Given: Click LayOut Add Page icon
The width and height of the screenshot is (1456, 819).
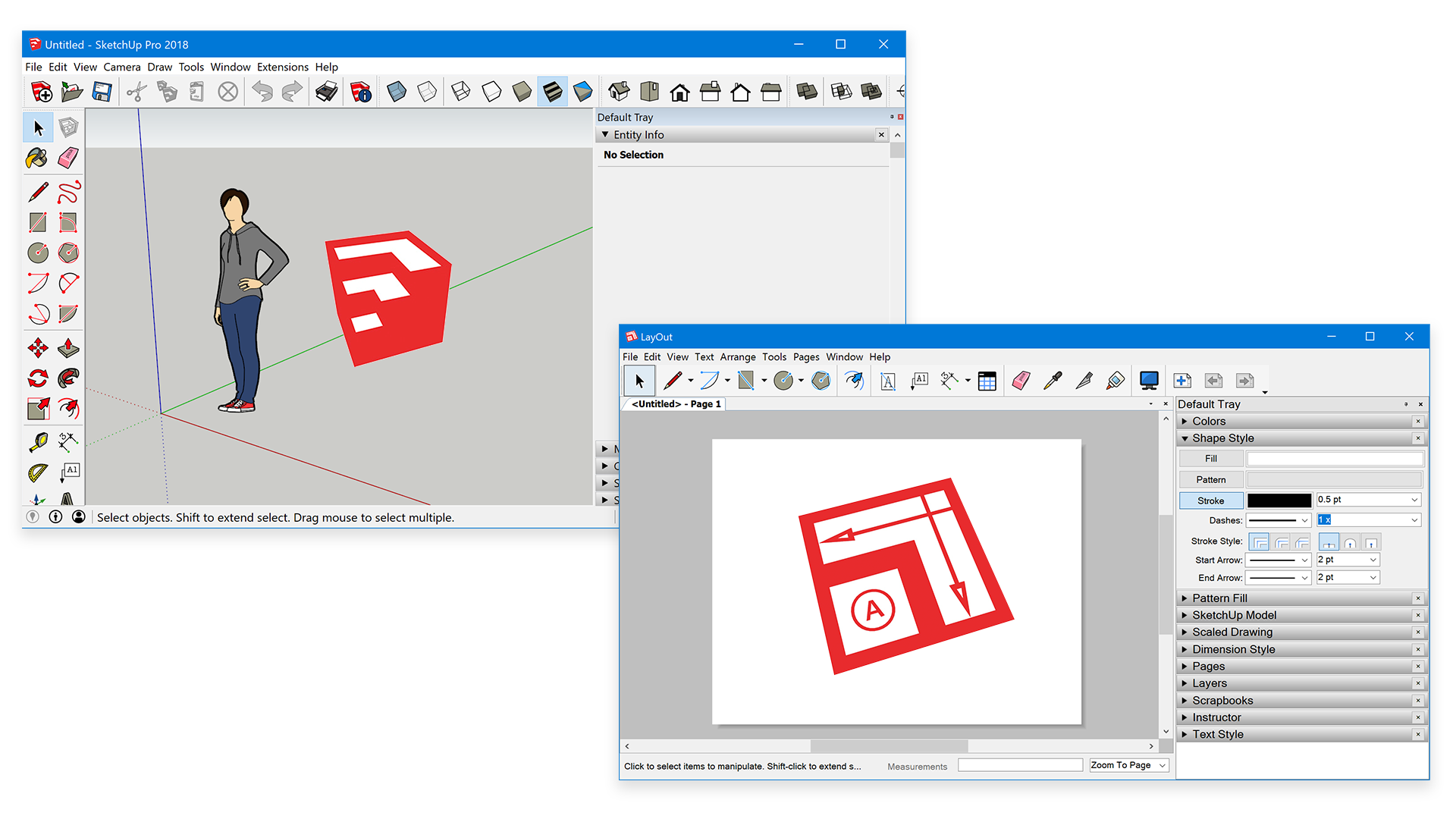Looking at the screenshot, I should coord(1182,381).
